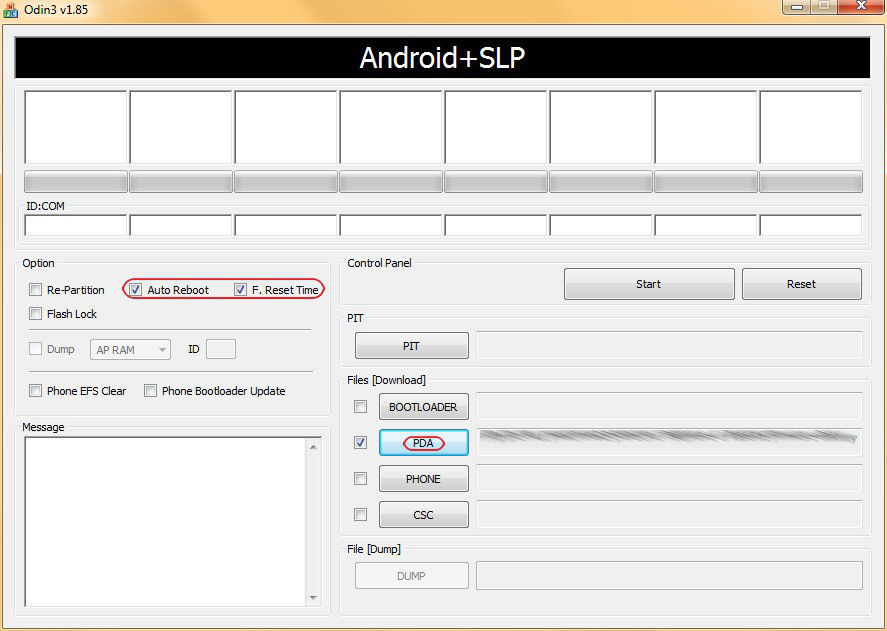887x631 pixels.
Task: Click the Odin3 app icon in title bar
Action: [x=11, y=9]
